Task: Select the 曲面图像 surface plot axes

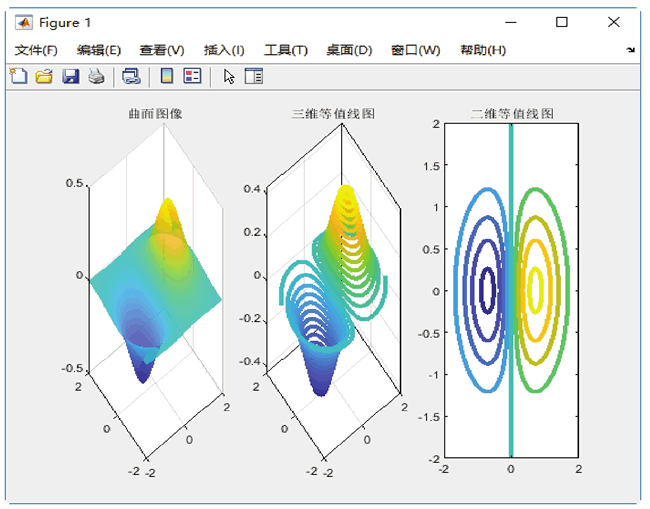Action: [155, 290]
